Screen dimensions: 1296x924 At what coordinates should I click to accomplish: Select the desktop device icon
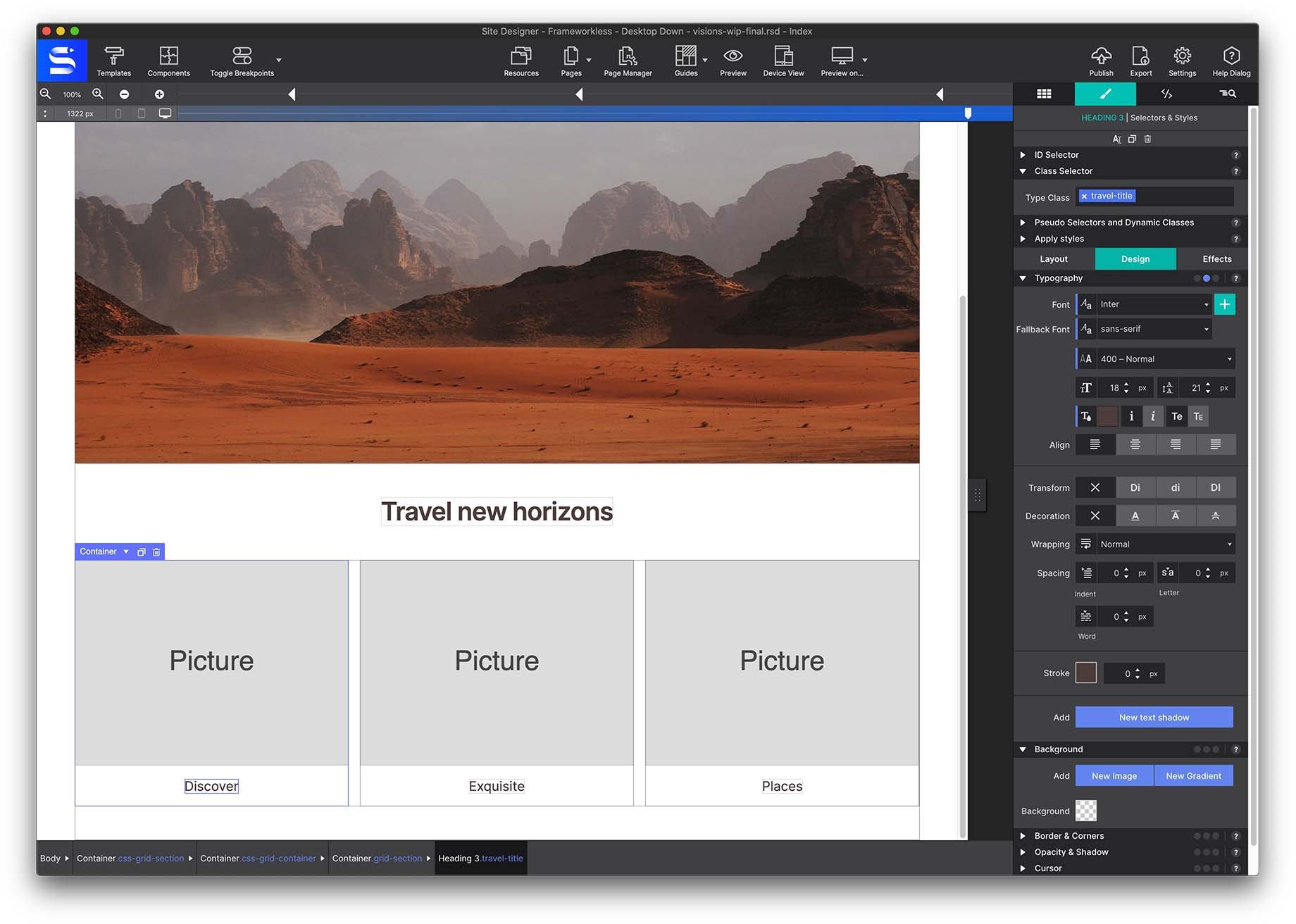click(165, 113)
